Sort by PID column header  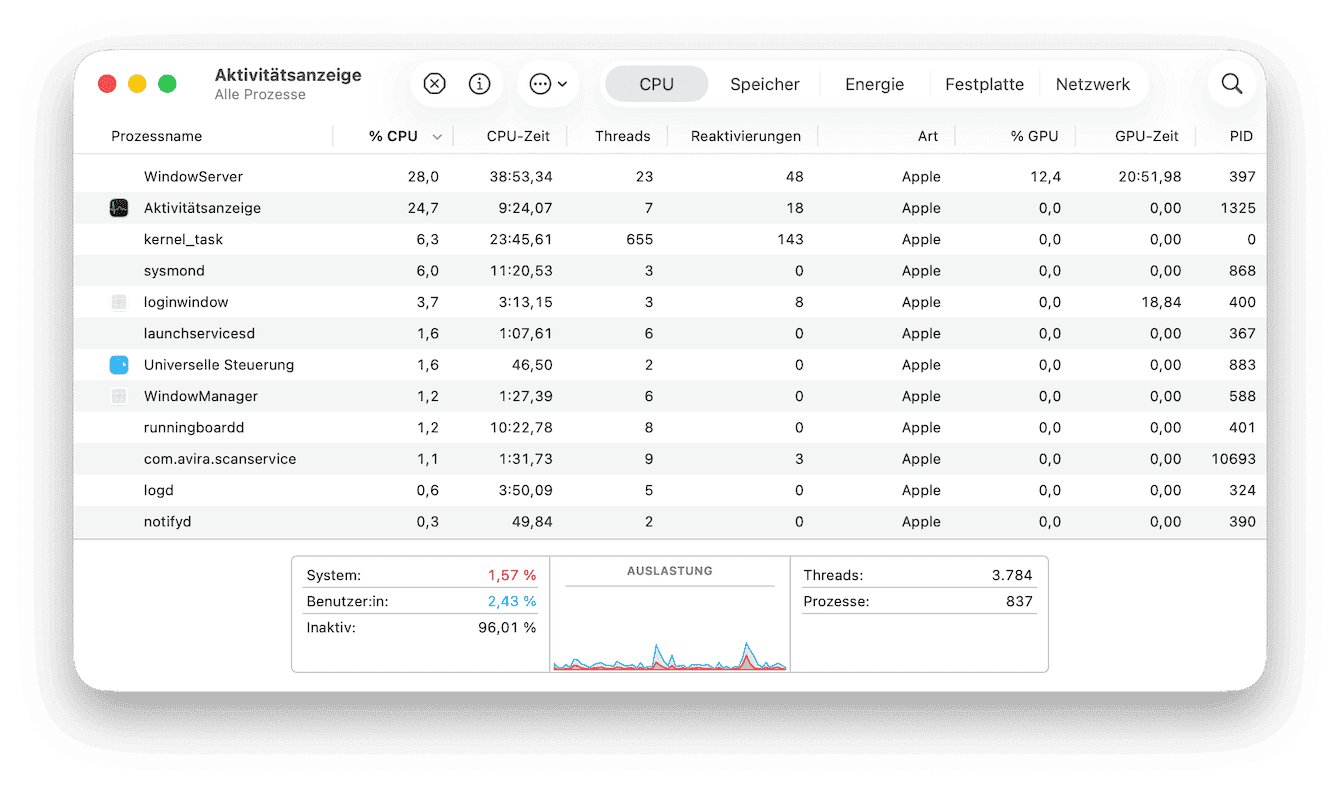click(1240, 136)
